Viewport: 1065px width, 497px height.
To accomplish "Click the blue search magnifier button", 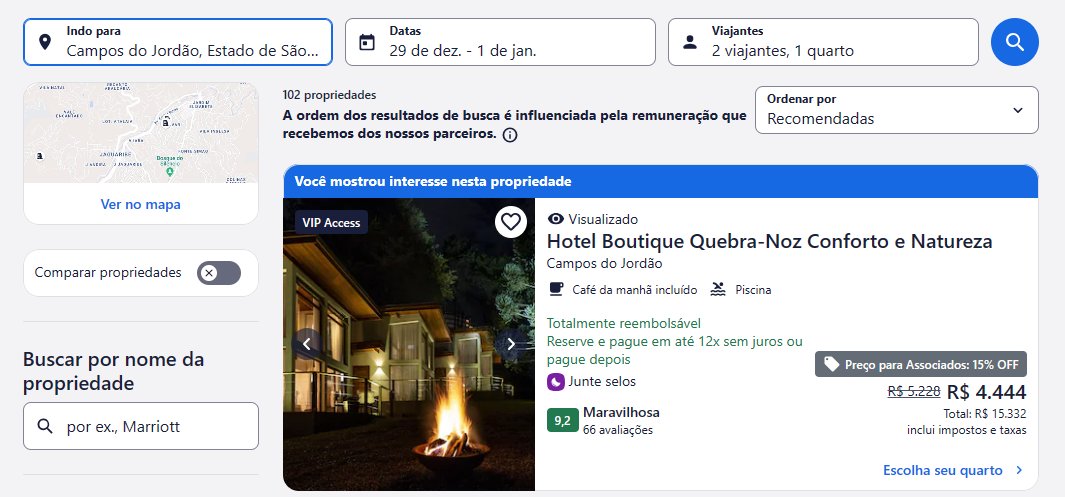I will 1014,42.
